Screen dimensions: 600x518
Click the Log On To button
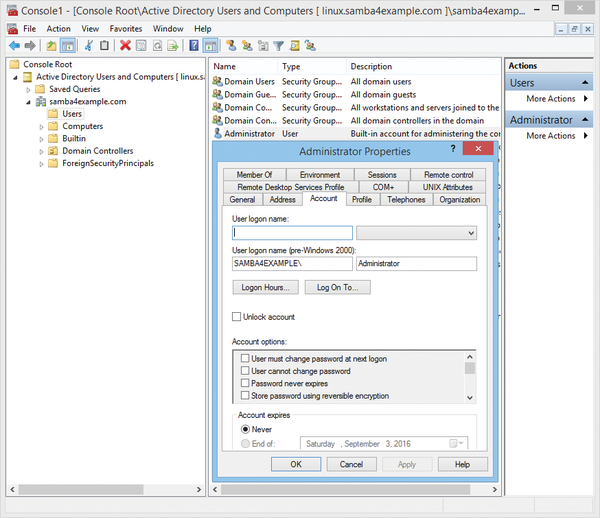click(x=338, y=287)
